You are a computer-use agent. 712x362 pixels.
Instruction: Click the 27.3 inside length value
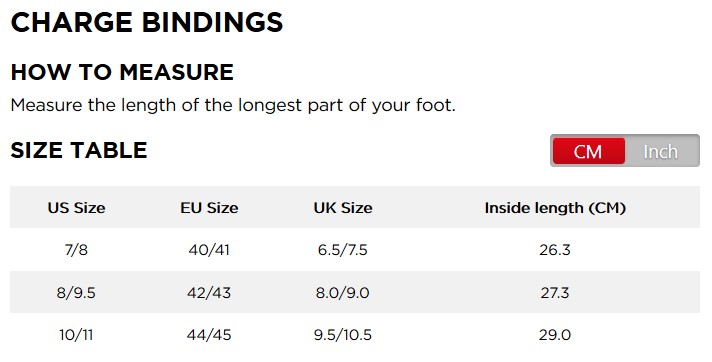coord(555,293)
